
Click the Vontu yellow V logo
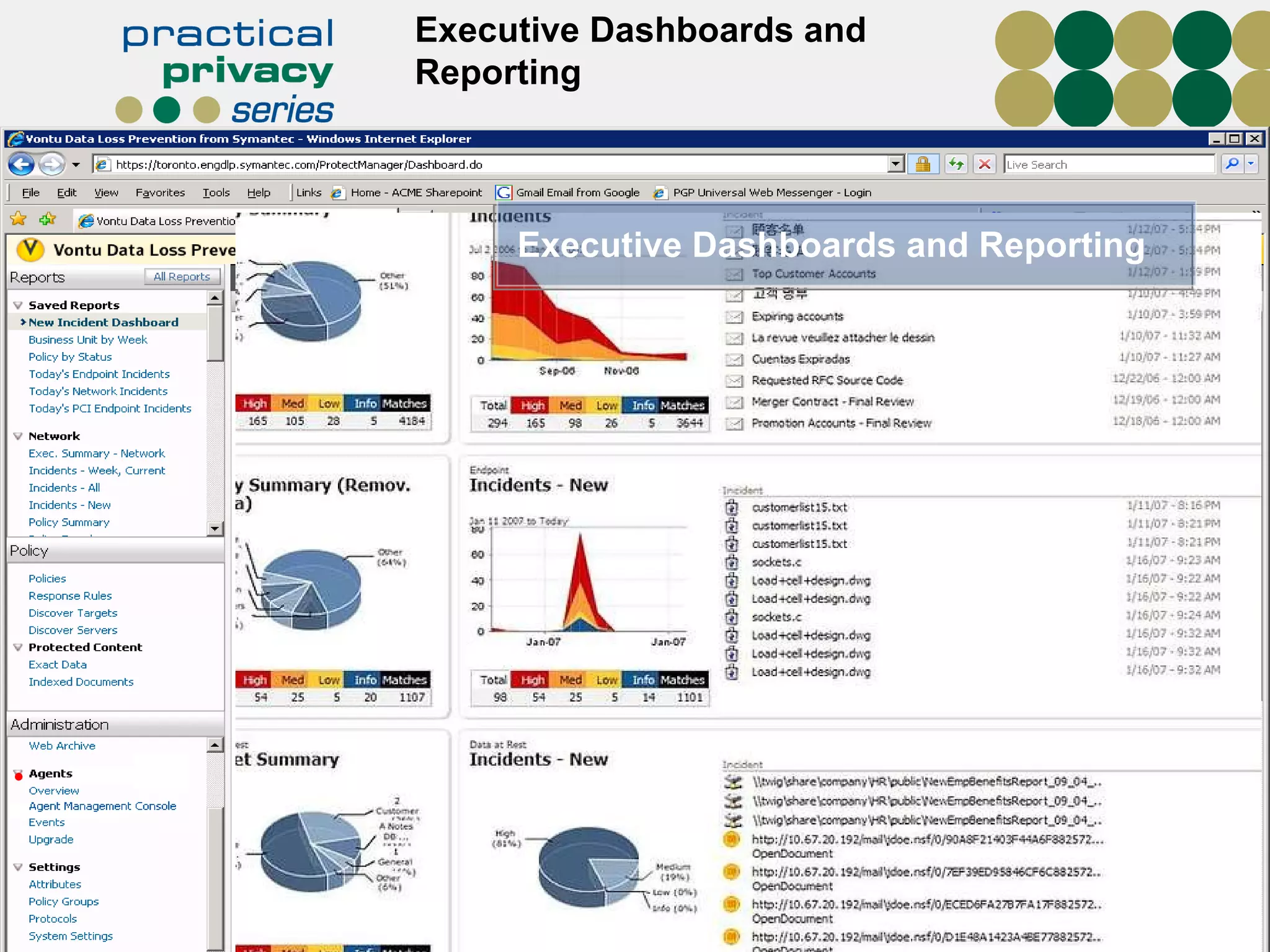pos(30,249)
